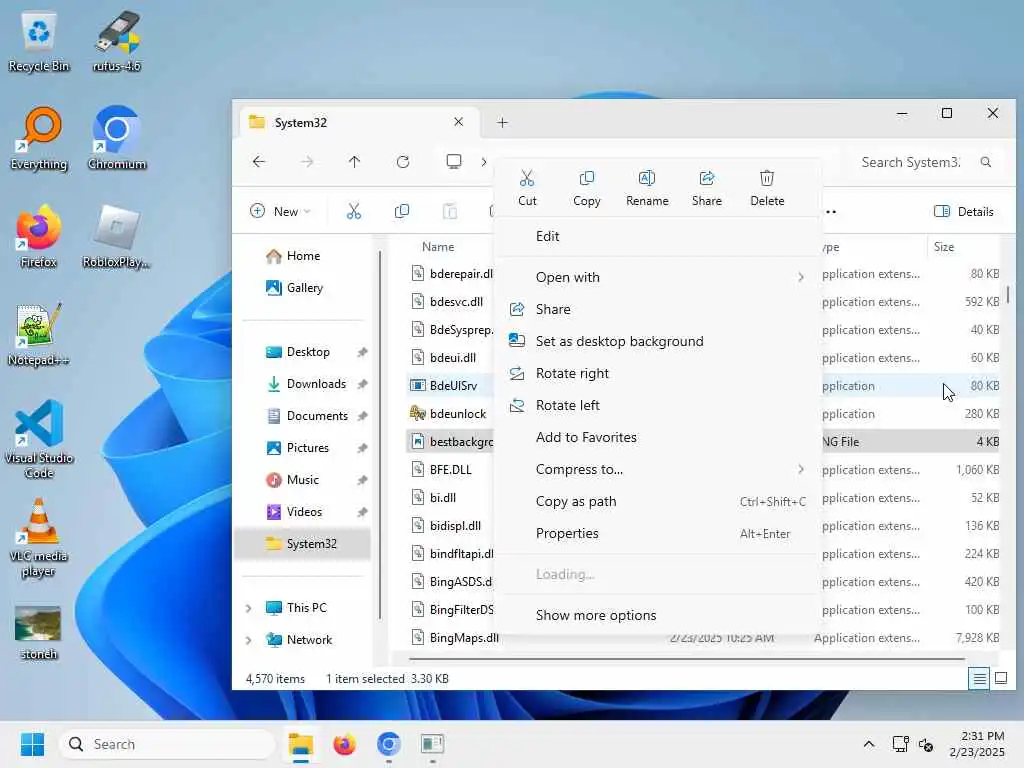Viewport: 1024px width, 768px height.
Task: Open the New dropdown menu
Action: (280, 211)
